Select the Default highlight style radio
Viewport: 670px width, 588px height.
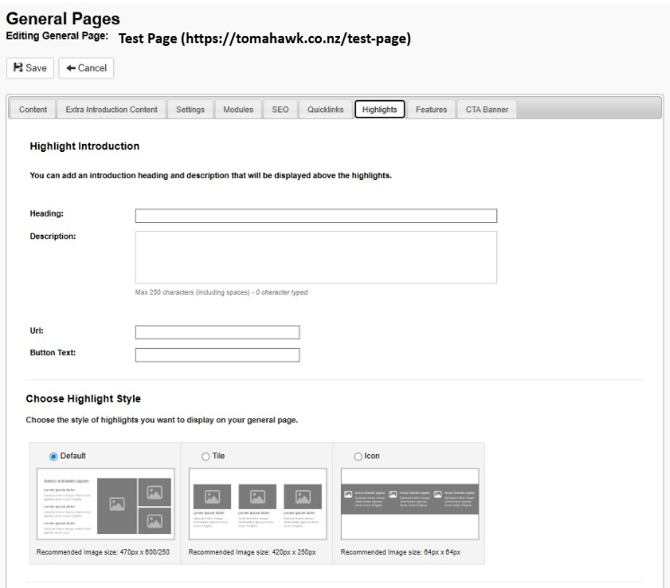click(54, 456)
